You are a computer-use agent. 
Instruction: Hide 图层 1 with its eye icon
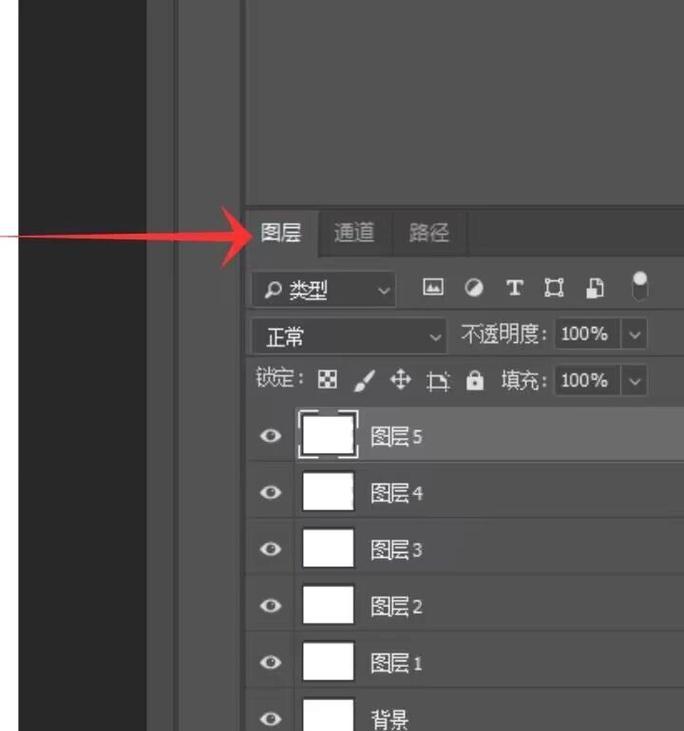coord(270,662)
